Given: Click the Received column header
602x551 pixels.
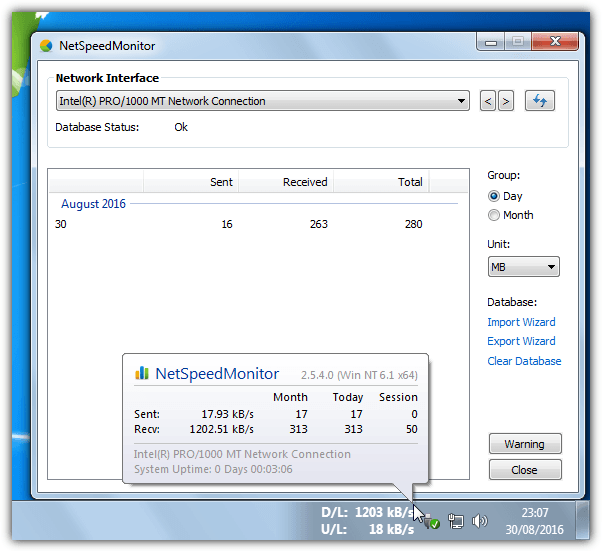Looking at the screenshot, I should [x=286, y=182].
